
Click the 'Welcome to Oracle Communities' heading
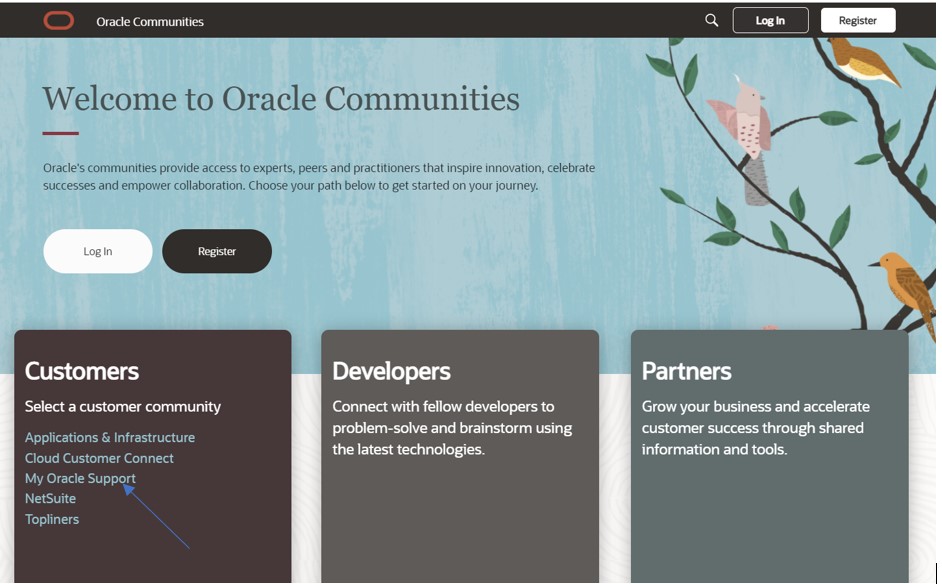pyautogui.click(x=281, y=99)
